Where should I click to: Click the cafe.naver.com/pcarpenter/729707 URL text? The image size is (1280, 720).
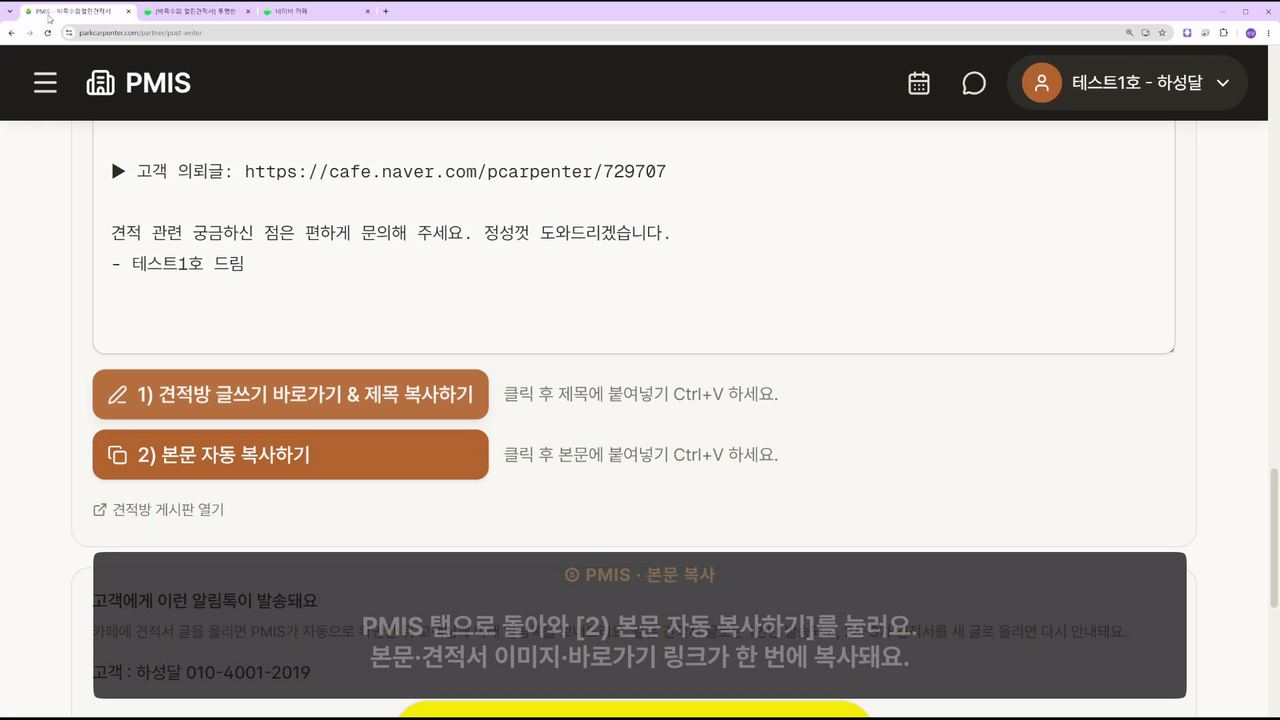coord(455,172)
